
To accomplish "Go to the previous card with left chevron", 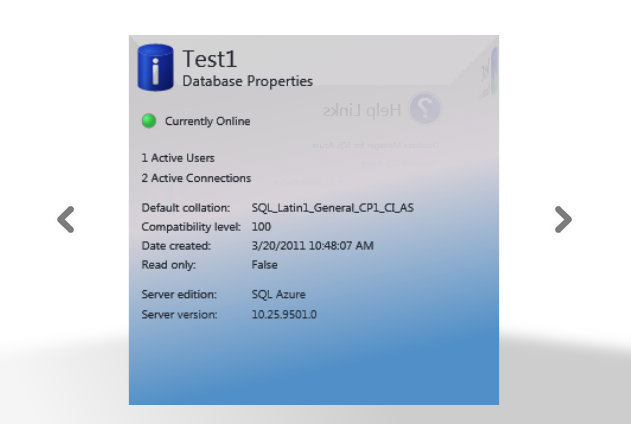I will click(x=66, y=219).
